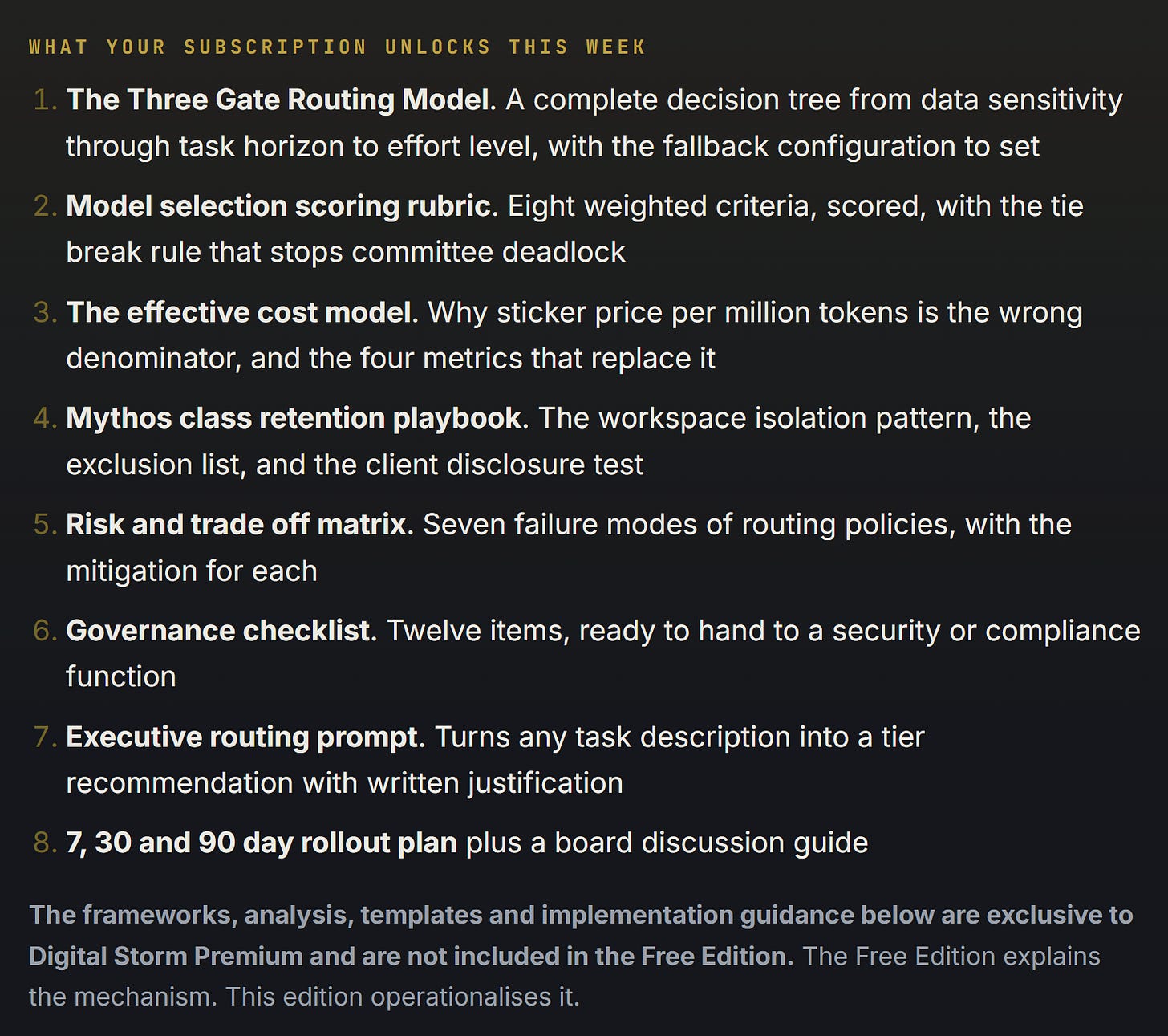Click 'Model selection scoring rubric' bold text
Viewport: 1168px width, 1036px height.
click(282, 206)
